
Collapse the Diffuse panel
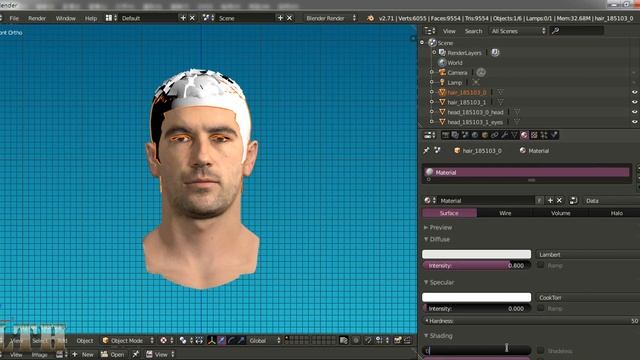click(437, 239)
